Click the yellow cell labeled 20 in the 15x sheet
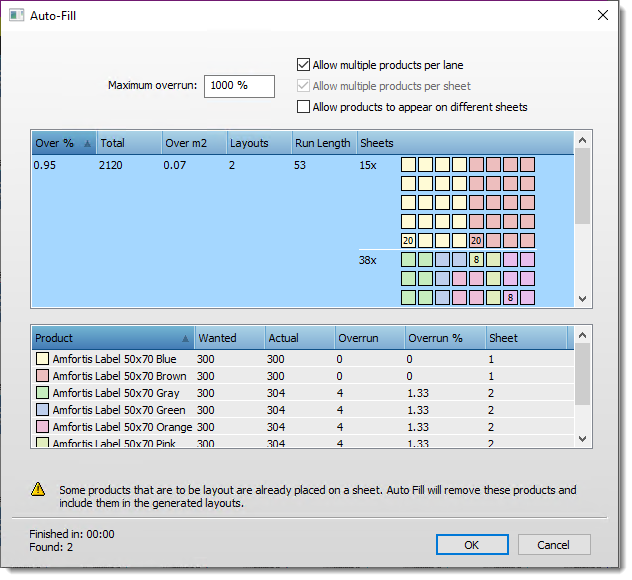Image resolution: width=632 pixels, height=580 pixels. coord(408,241)
